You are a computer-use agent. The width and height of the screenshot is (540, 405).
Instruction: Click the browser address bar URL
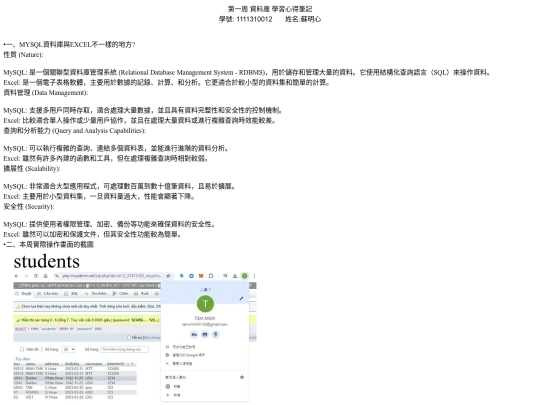112,276
